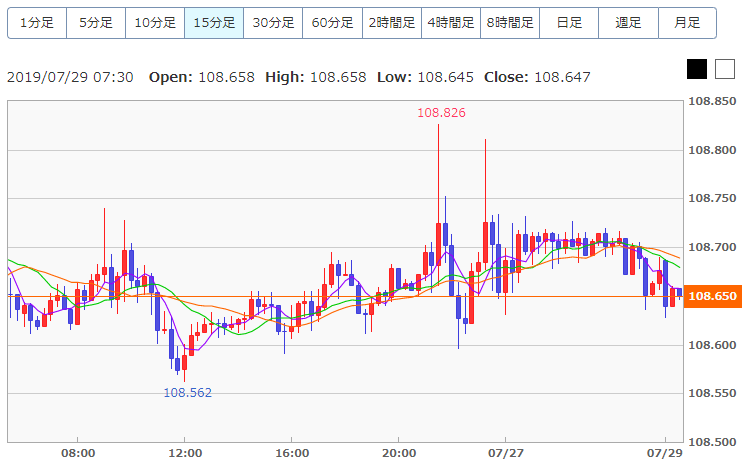The image size is (747, 467).
Task: Click the 108.700 price axis label
Action: (x=712, y=247)
